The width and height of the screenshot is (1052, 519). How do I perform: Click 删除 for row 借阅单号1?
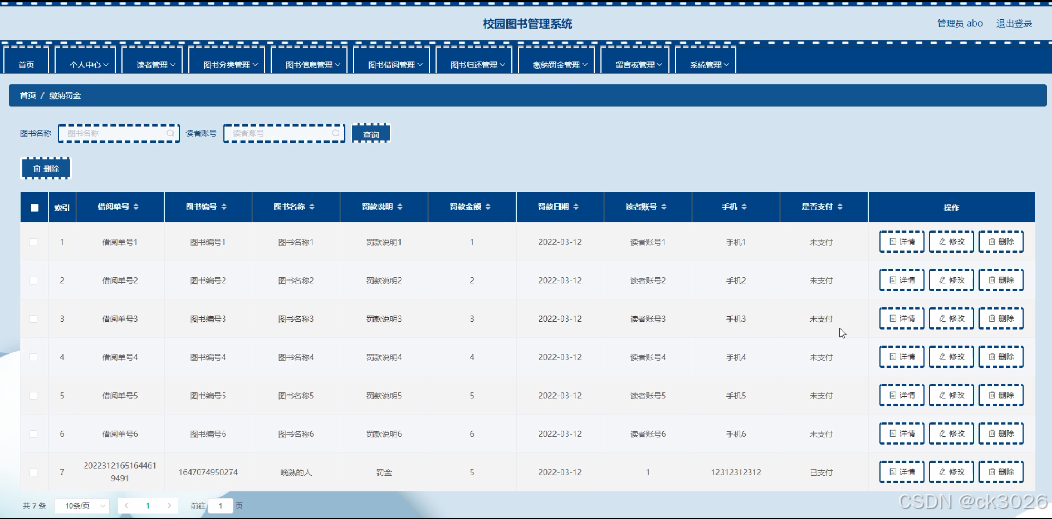[x=1001, y=242]
